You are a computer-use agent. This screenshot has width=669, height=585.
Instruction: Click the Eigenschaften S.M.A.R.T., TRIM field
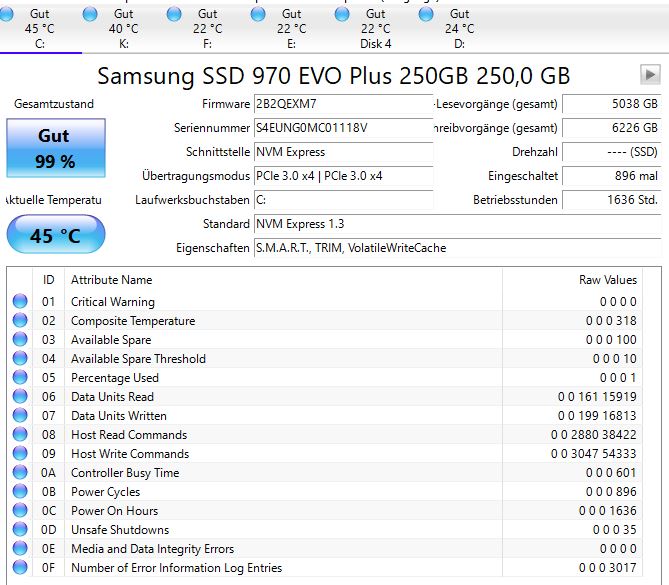pyautogui.click(x=457, y=248)
